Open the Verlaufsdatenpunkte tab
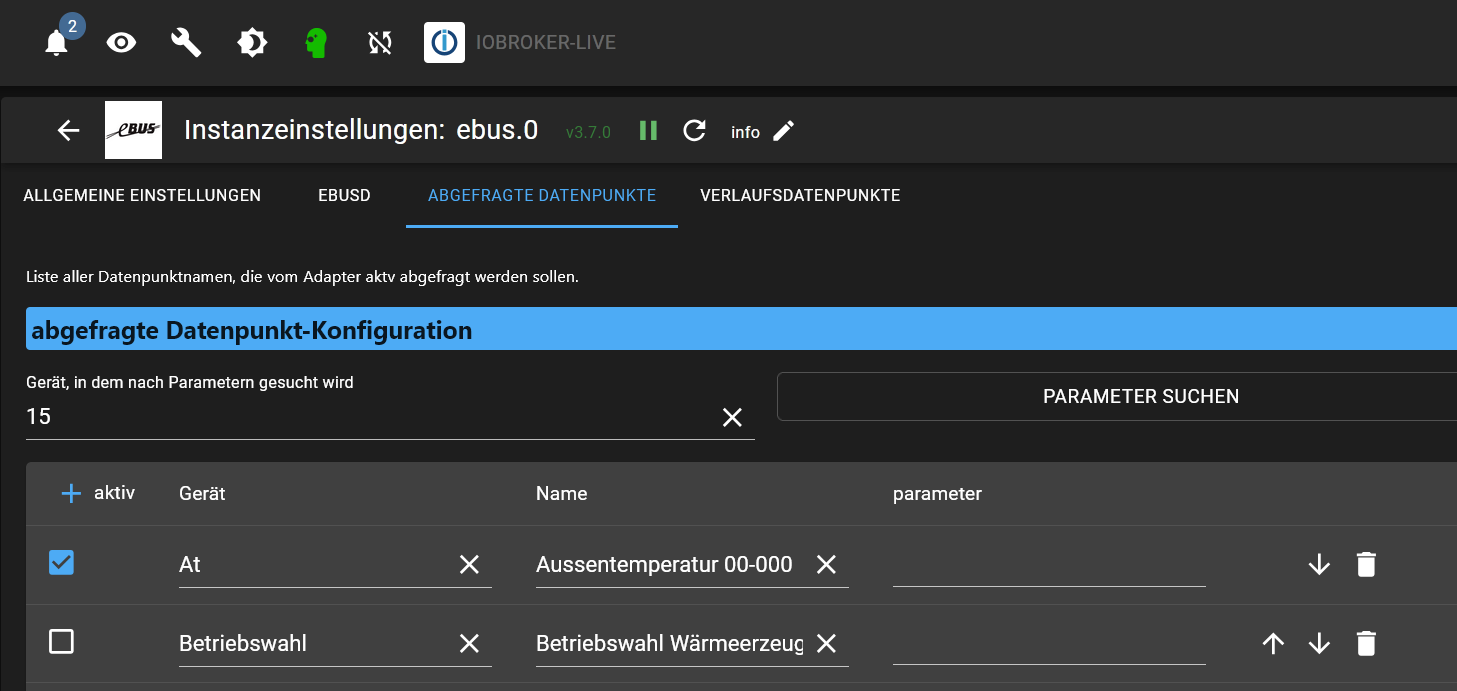 [x=800, y=196]
